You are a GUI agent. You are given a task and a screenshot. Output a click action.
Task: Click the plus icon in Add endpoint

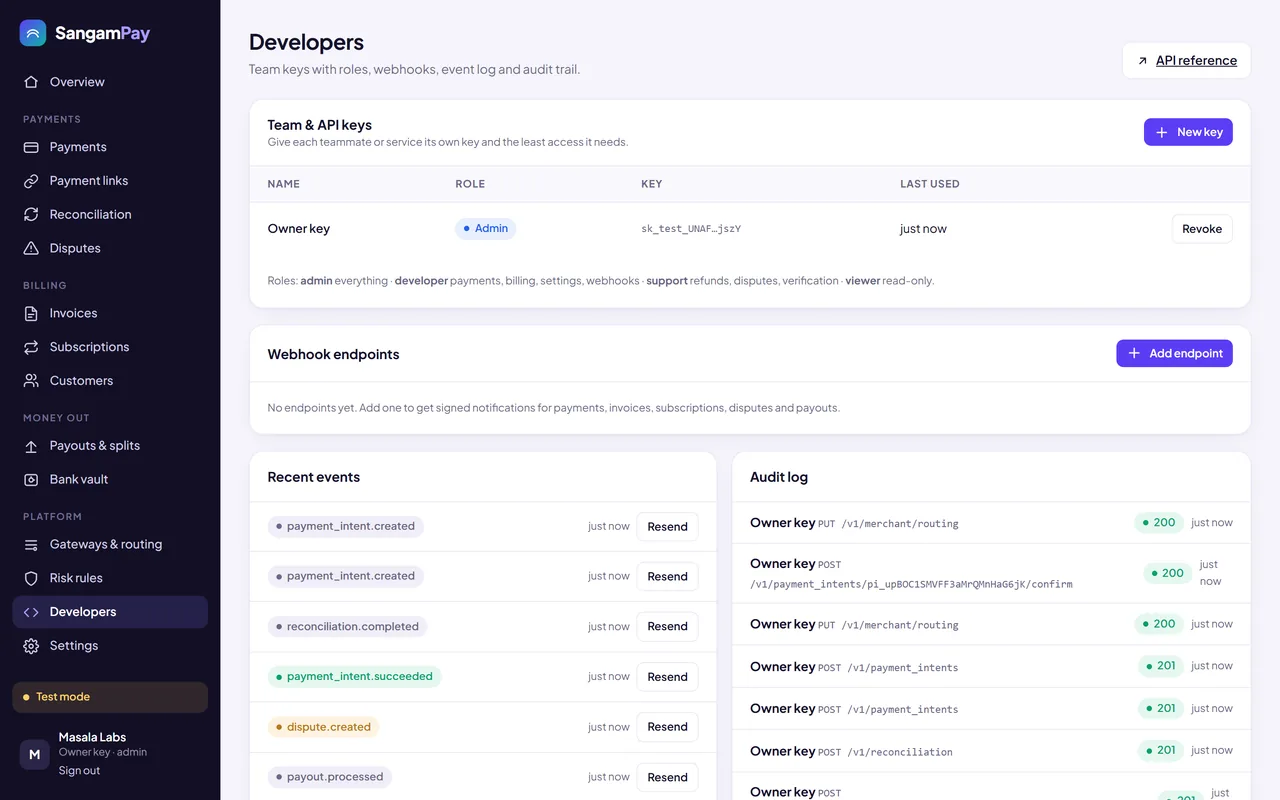click(1134, 353)
